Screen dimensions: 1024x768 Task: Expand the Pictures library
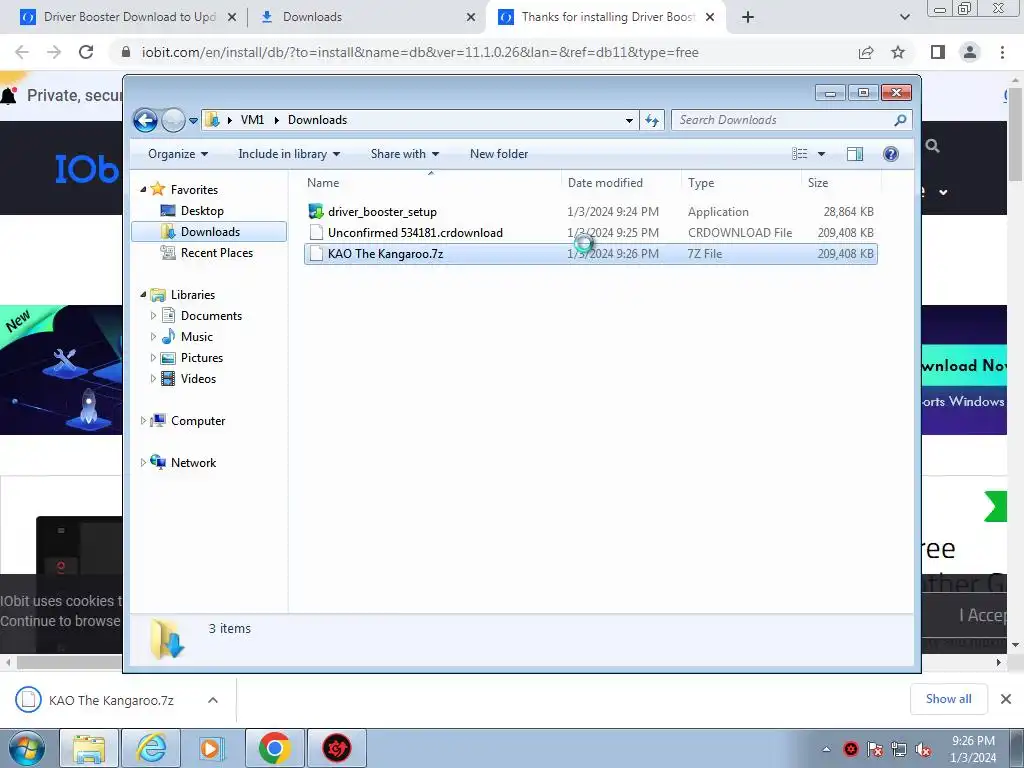pyautogui.click(x=153, y=357)
